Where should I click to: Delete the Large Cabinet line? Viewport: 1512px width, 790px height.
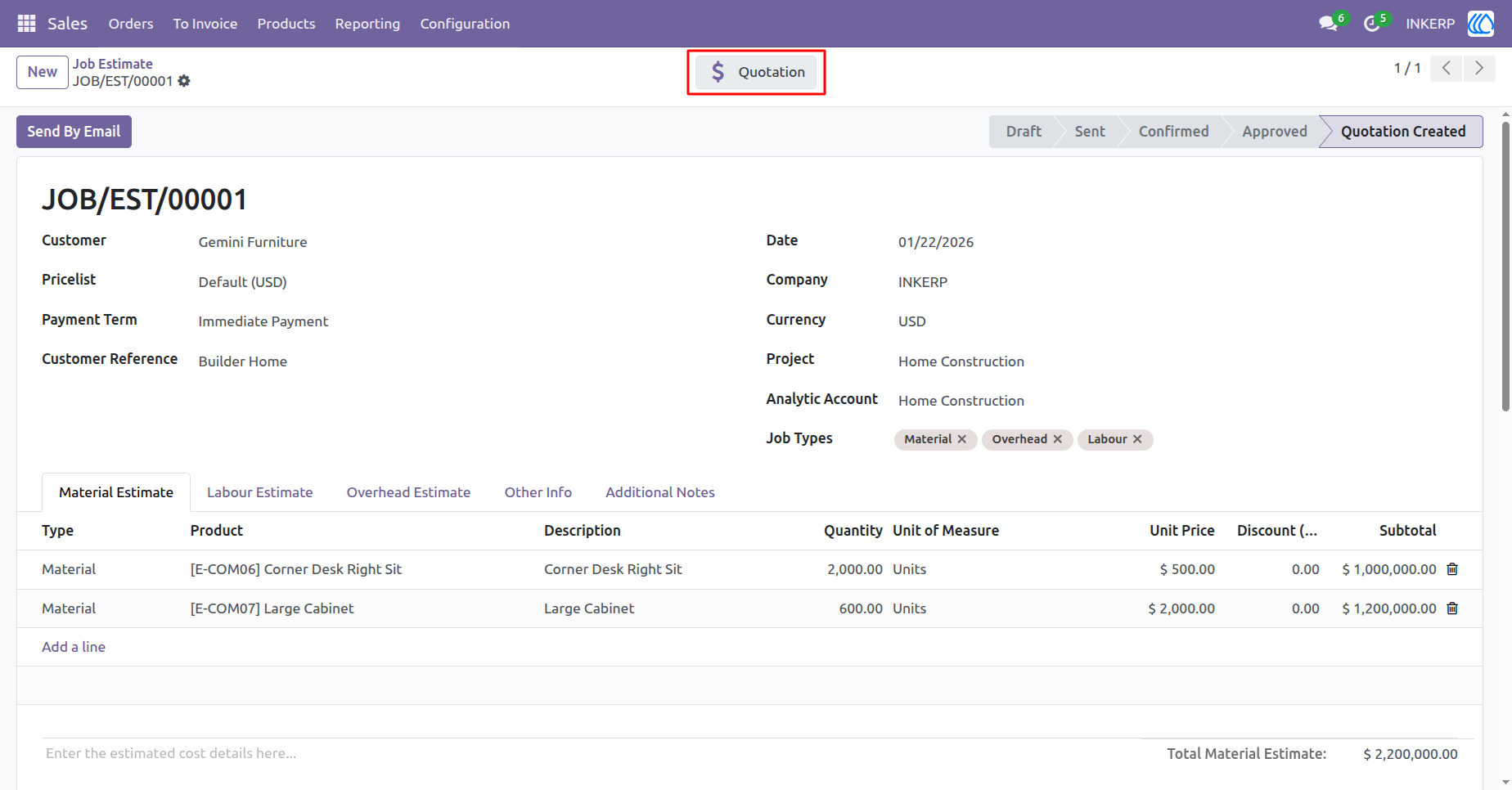pyautogui.click(x=1452, y=608)
